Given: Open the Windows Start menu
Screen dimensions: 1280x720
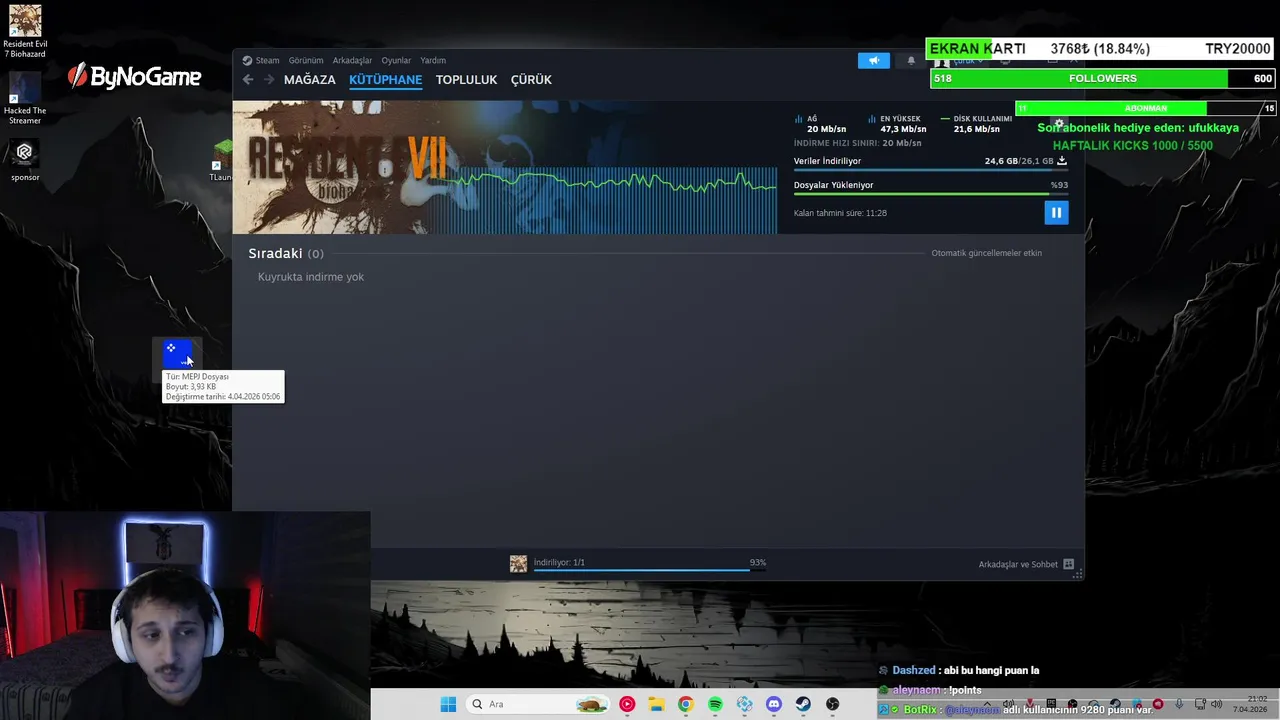Looking at the screenshot, I should (x=448, y=704).
